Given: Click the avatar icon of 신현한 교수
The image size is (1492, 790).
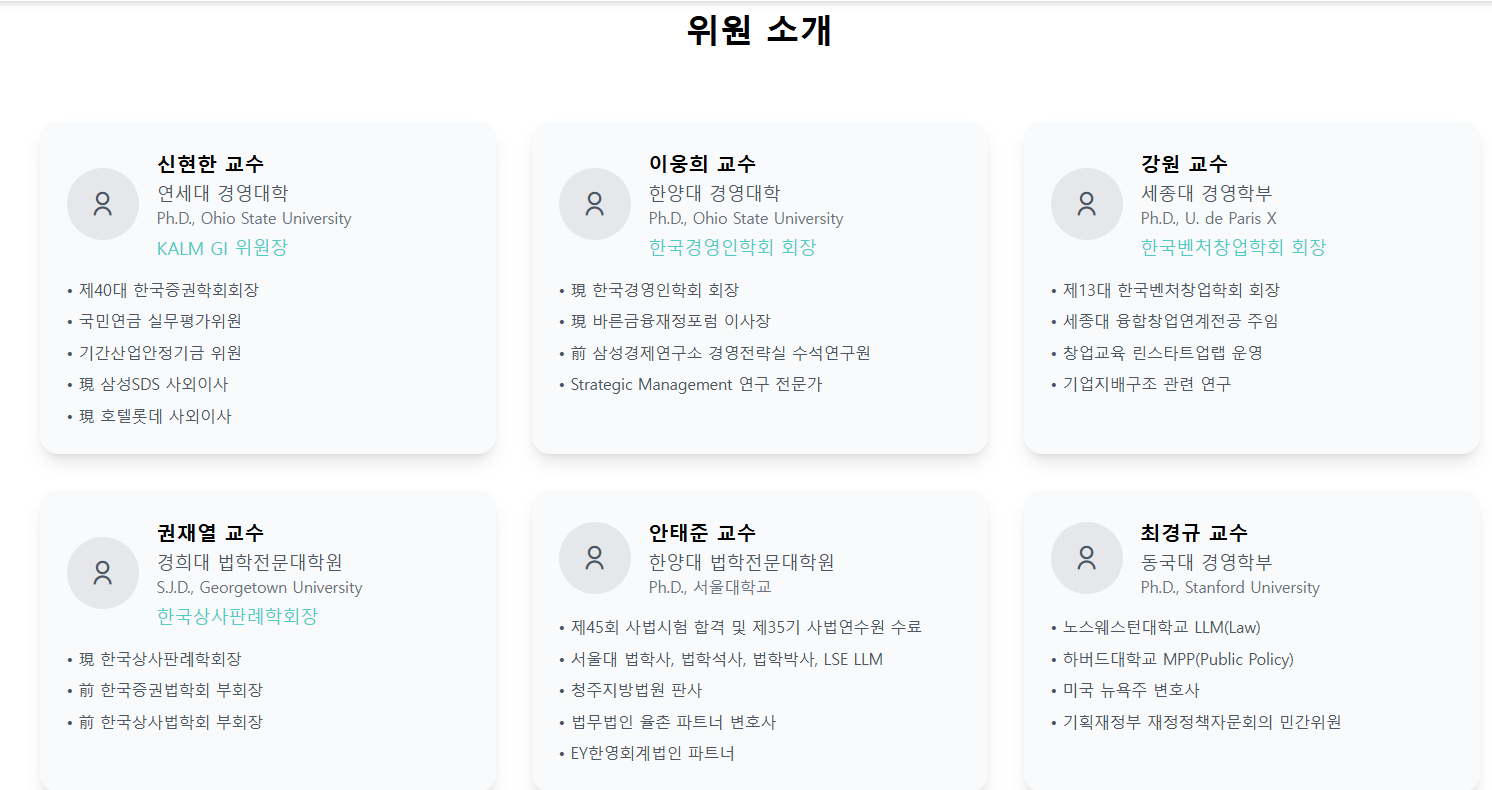Looking at the screenshot, I should 103,204.
